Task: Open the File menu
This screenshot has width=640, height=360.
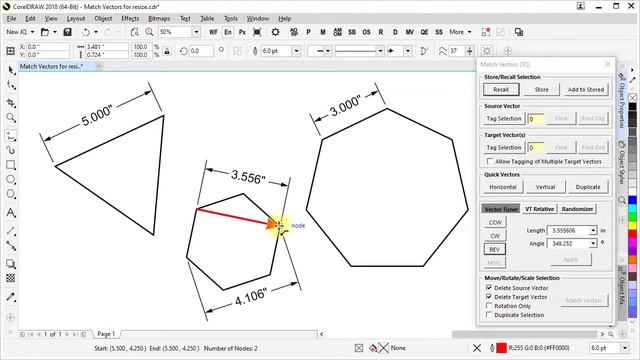Action: pos(11,18)
